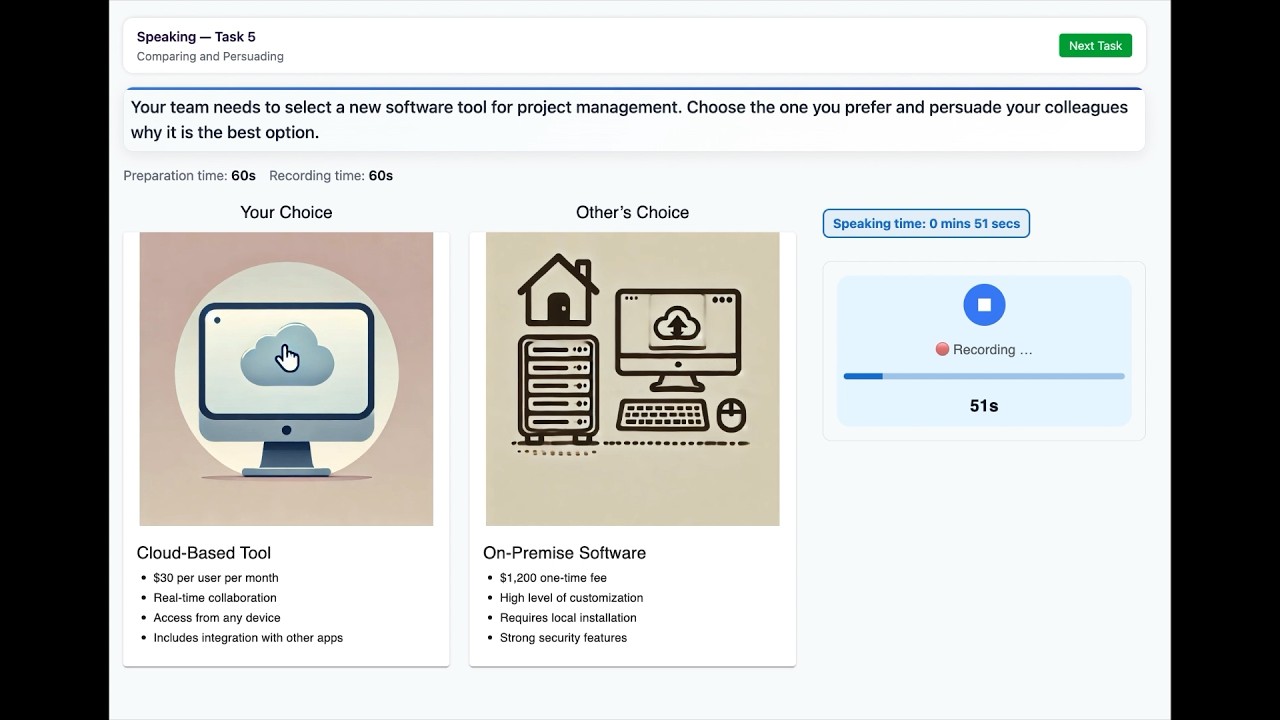Click the "Cloud-Based Tool" heading
Screen dimensions: 1280x720
click(x=204, y=552)
